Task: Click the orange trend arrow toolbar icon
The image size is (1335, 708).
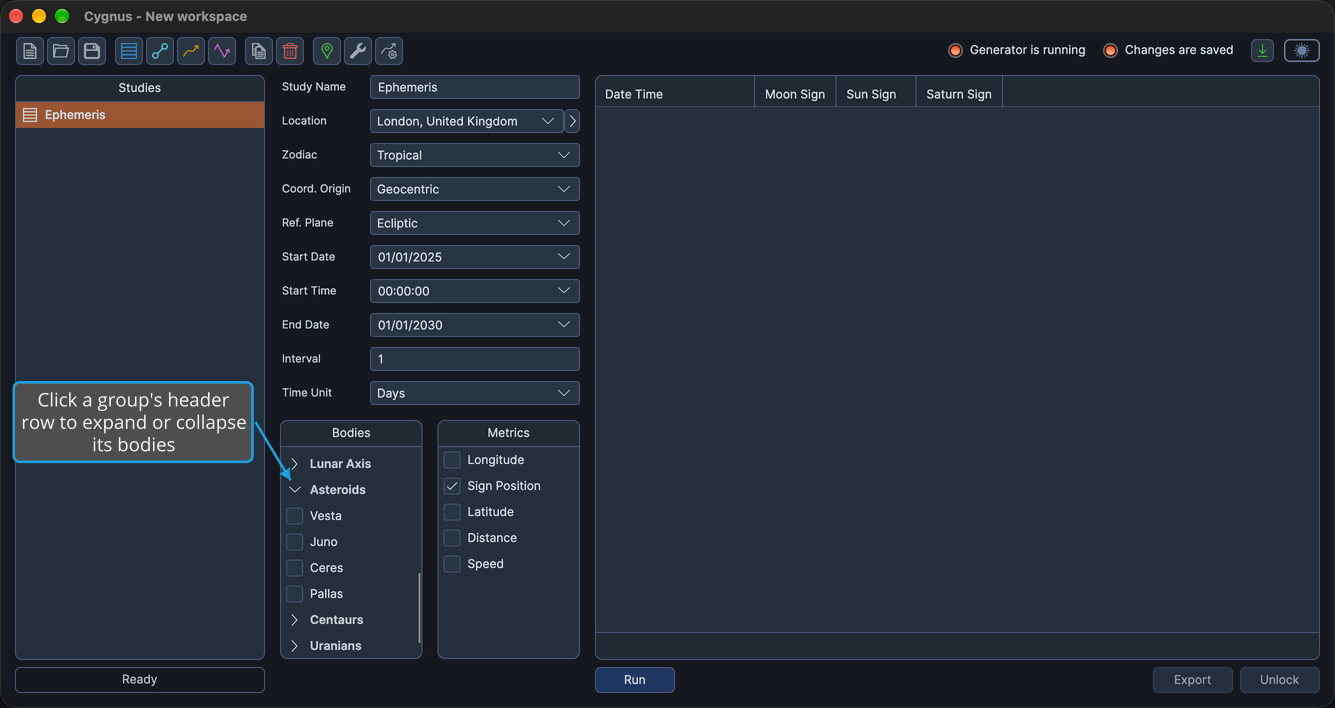Action: 191,51
